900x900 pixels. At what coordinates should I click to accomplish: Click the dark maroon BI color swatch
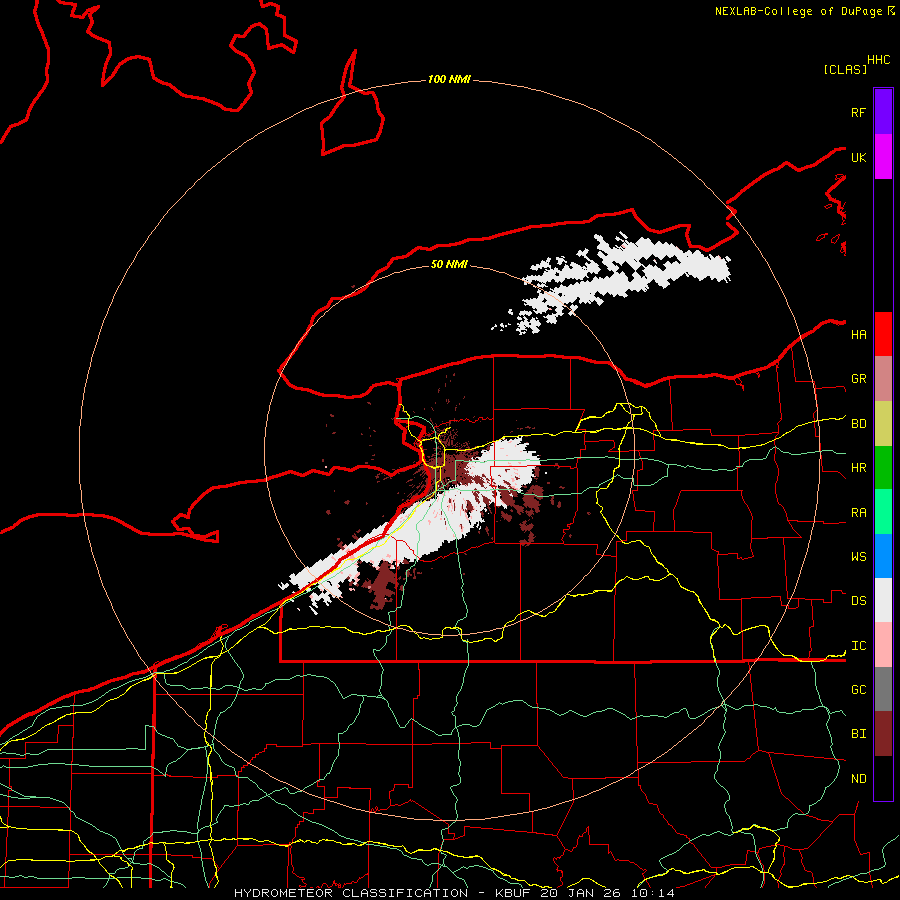pos(883,734)
